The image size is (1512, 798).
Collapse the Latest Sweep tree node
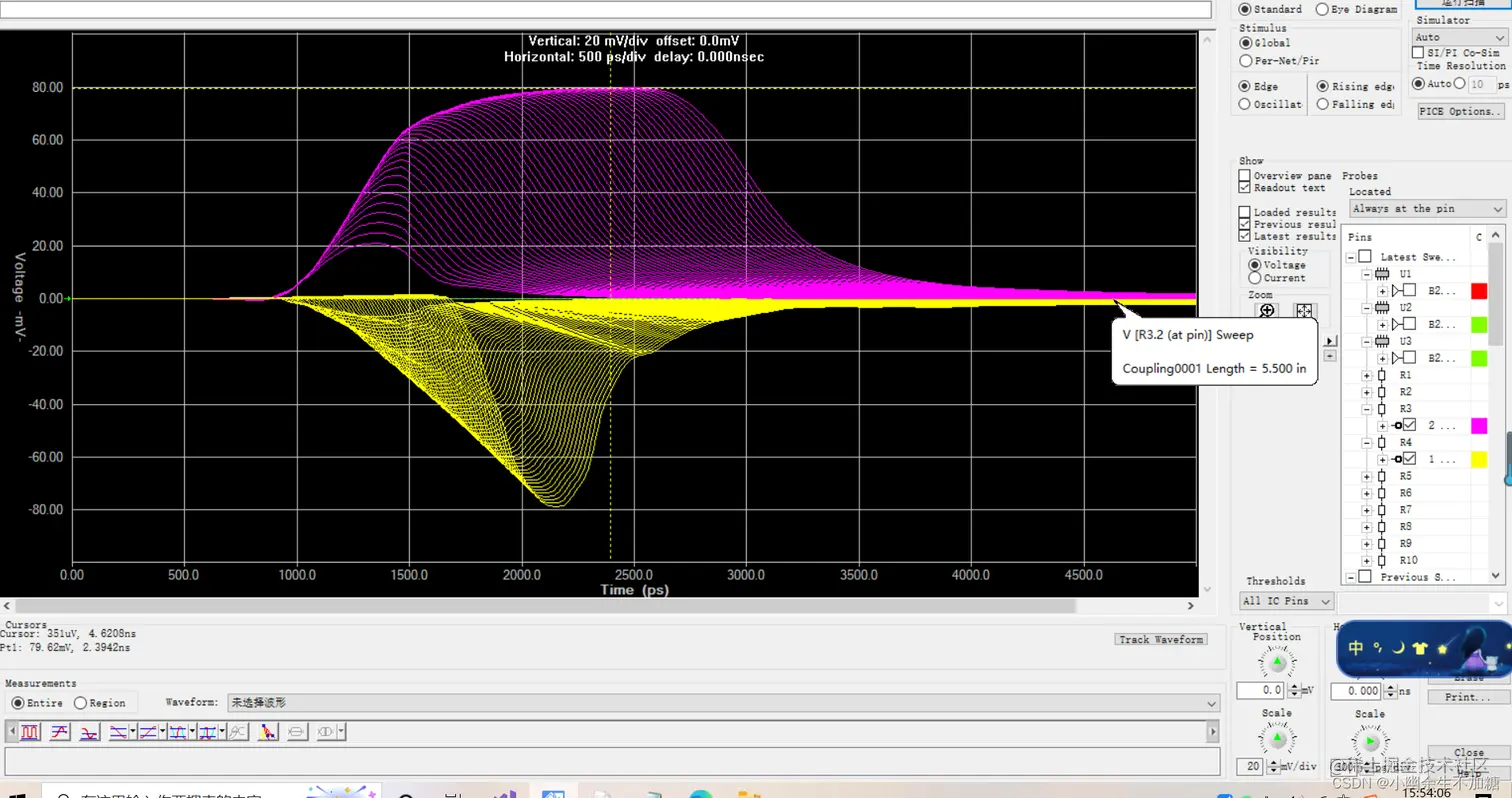tap(1351, 257)
